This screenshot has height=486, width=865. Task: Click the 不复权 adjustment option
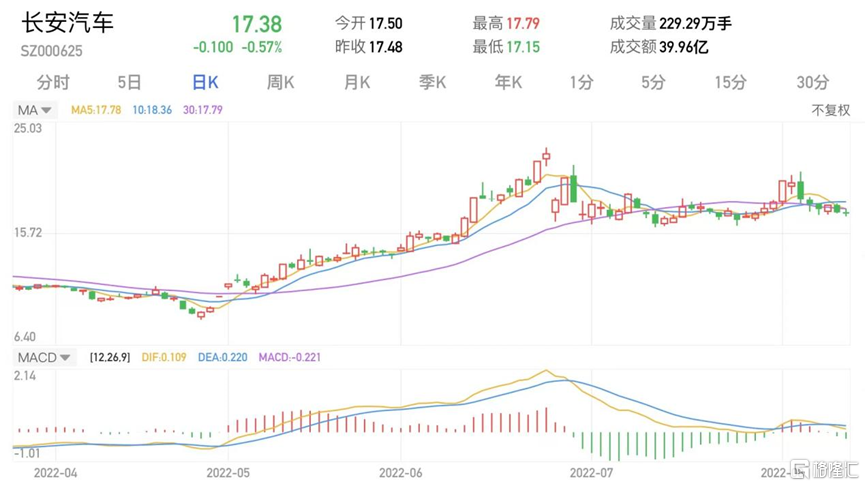[x=830, y=110]
